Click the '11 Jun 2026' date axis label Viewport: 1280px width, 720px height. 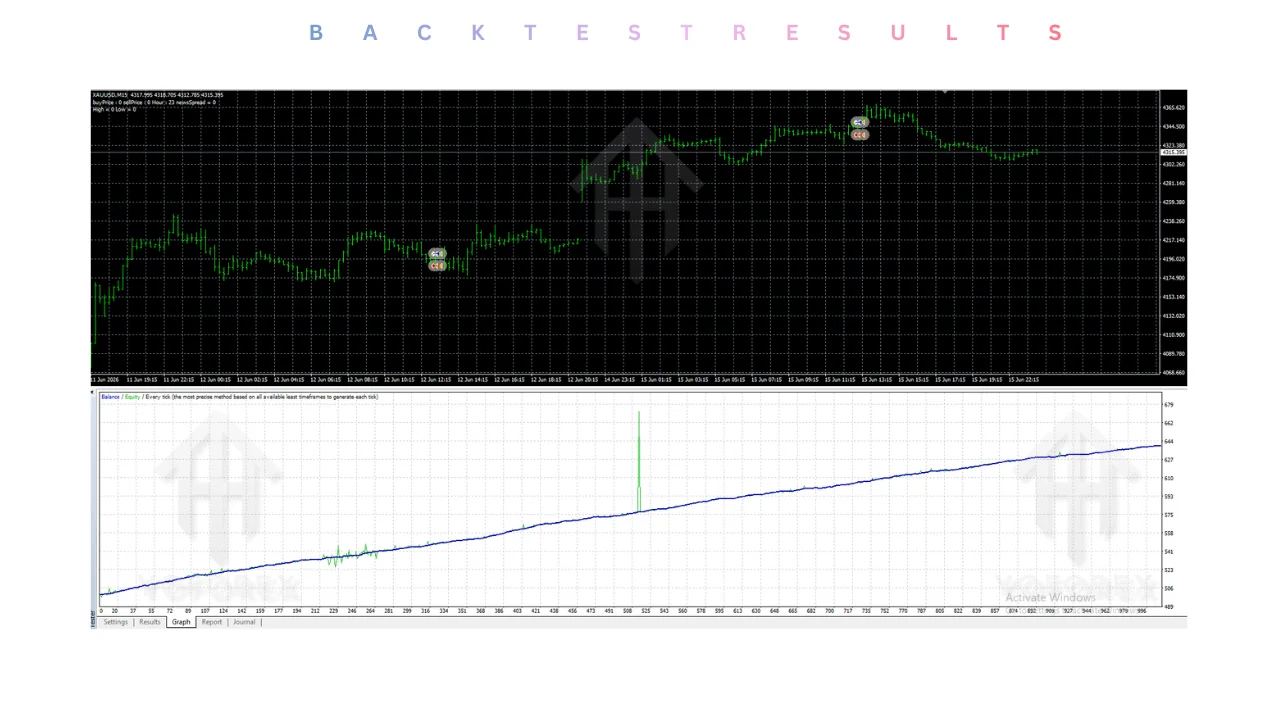point(104,380)
